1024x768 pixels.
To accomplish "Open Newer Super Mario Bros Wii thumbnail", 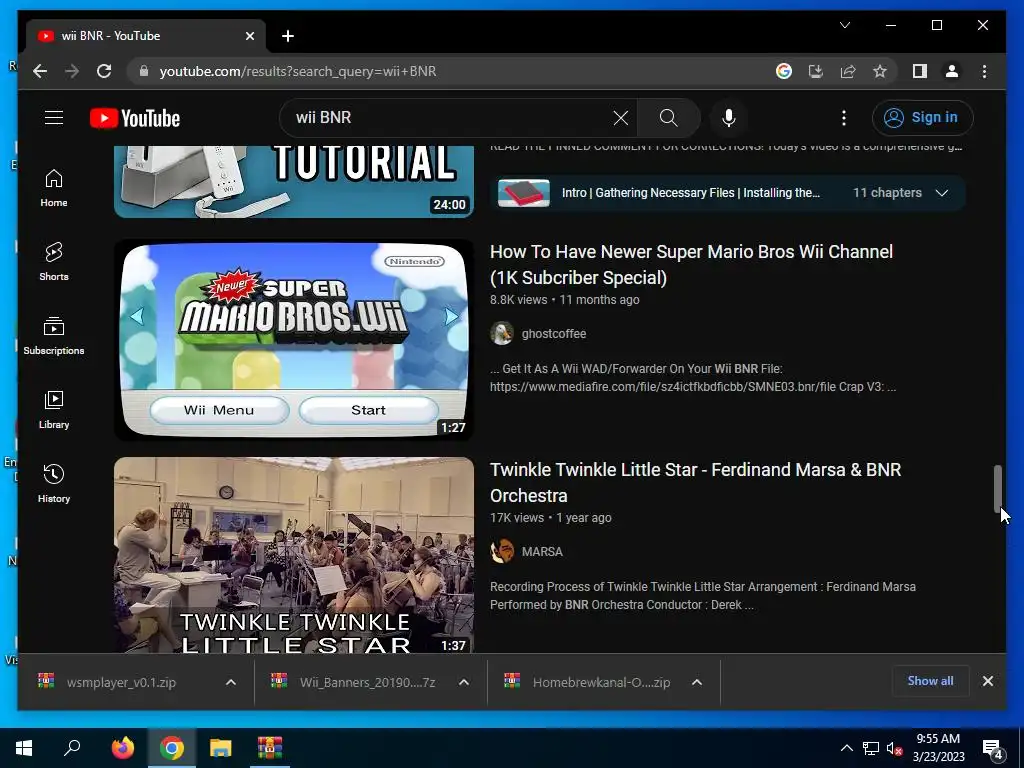I will (294, 340).
